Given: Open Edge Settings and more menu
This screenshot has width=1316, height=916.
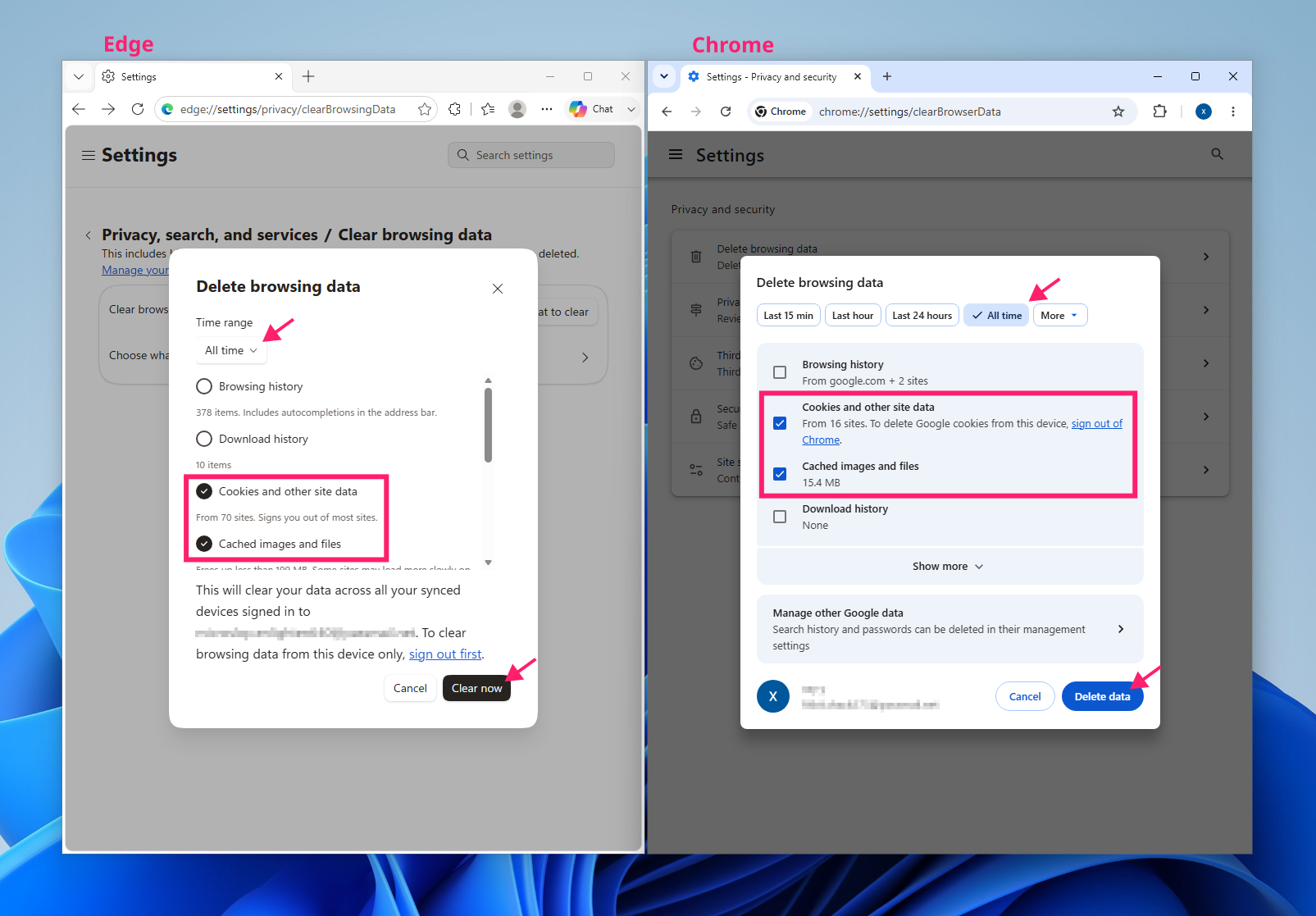Looking at the screenshot, I should pos(547,109).
